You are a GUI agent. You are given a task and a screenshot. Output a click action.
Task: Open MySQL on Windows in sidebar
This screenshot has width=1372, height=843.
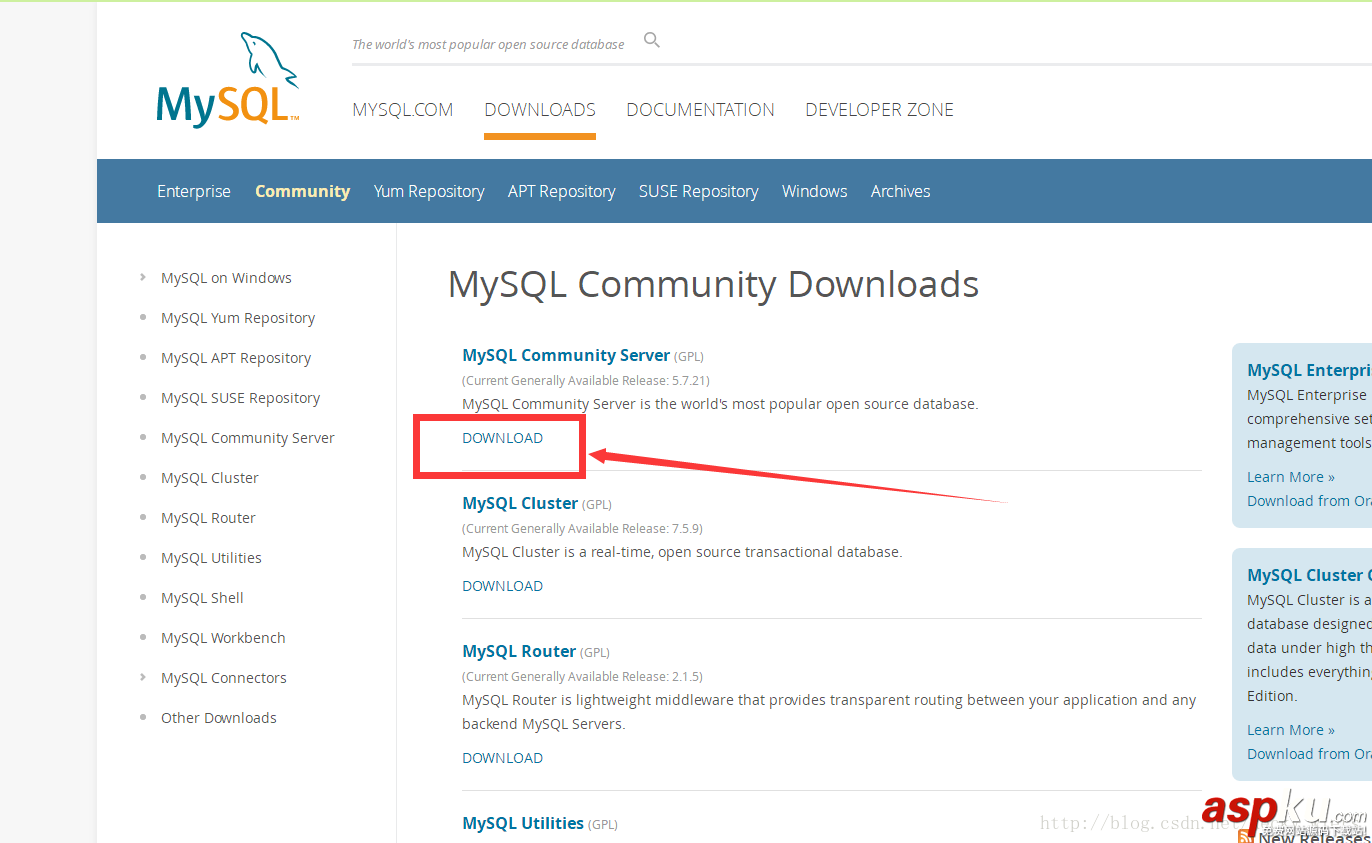click(226, 278)
